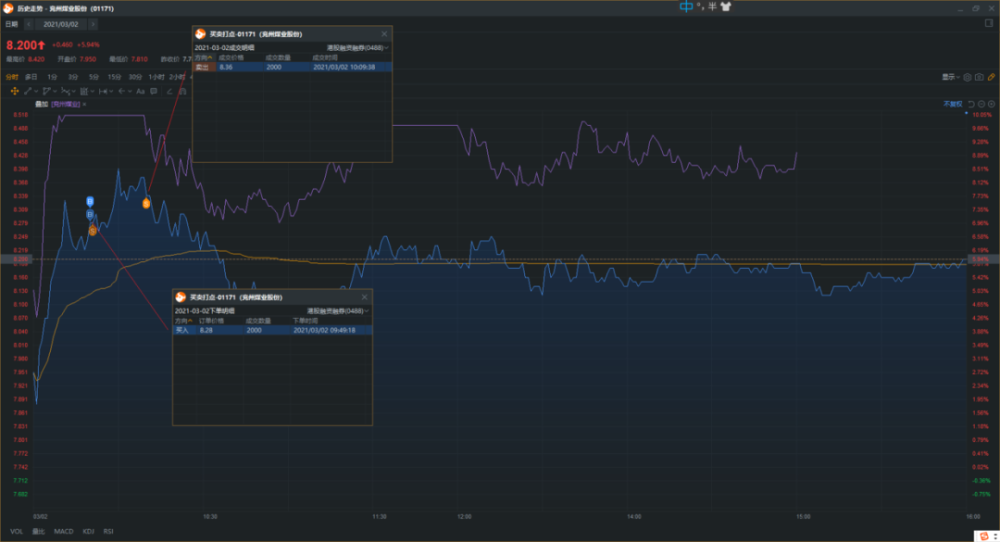
Task: Go to the previous date with left arrow
Action: [28, 22]
